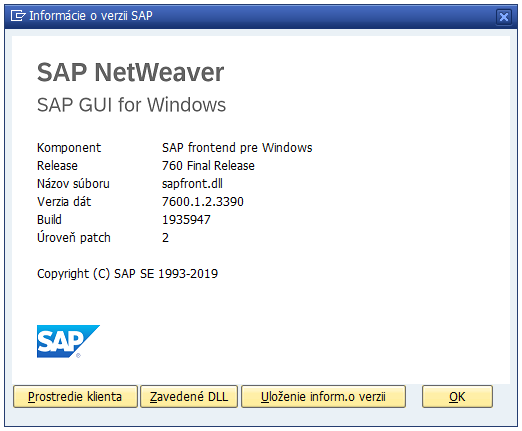Image resolution: width=522 pixels, height=431 pixels.
Task: Confirm the dialog with OK
Action: pos(457,396)
